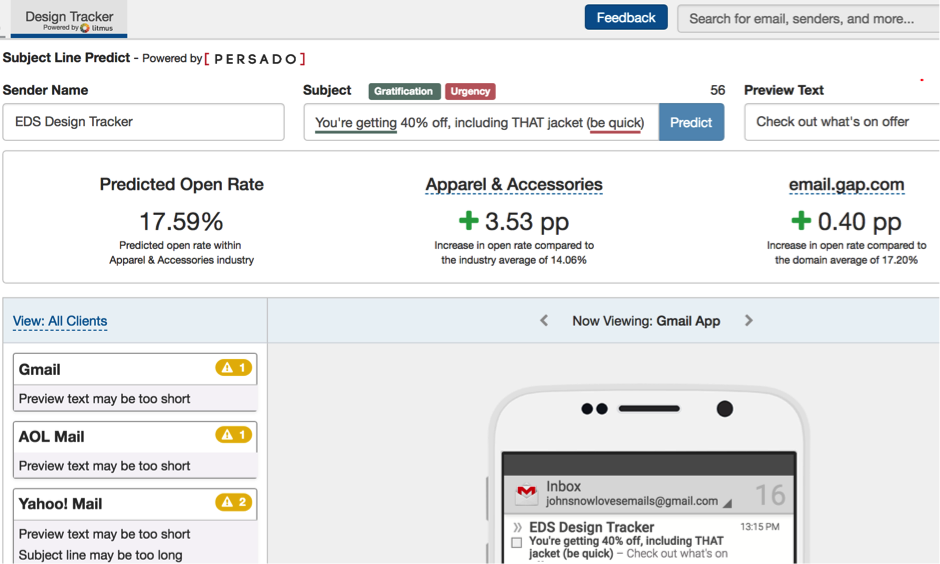This screenshot has height=564, width=940.
Task: Open the Design Tracker tab
Action: (69, 19)
